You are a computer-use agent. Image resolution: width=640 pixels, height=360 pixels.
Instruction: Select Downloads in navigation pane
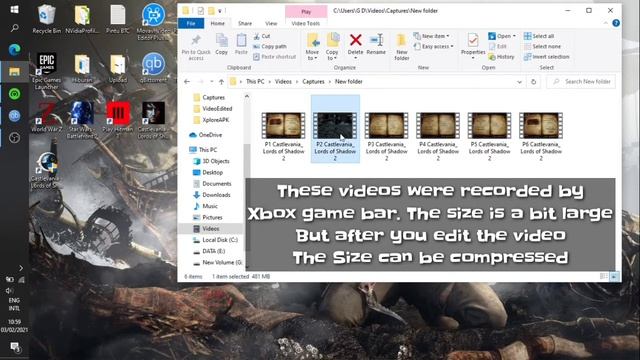pos(216,195)
